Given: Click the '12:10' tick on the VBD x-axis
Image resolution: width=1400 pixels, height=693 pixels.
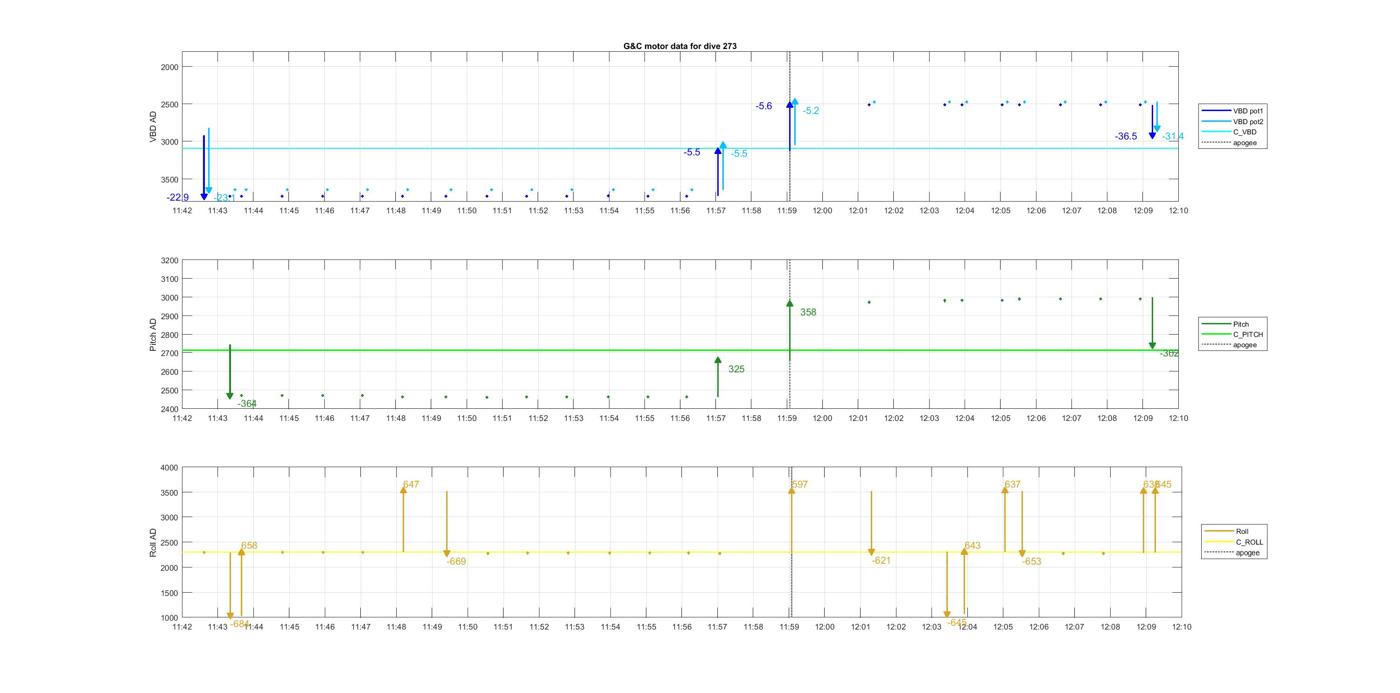Looking at the screenshot, I should 1179,211.
